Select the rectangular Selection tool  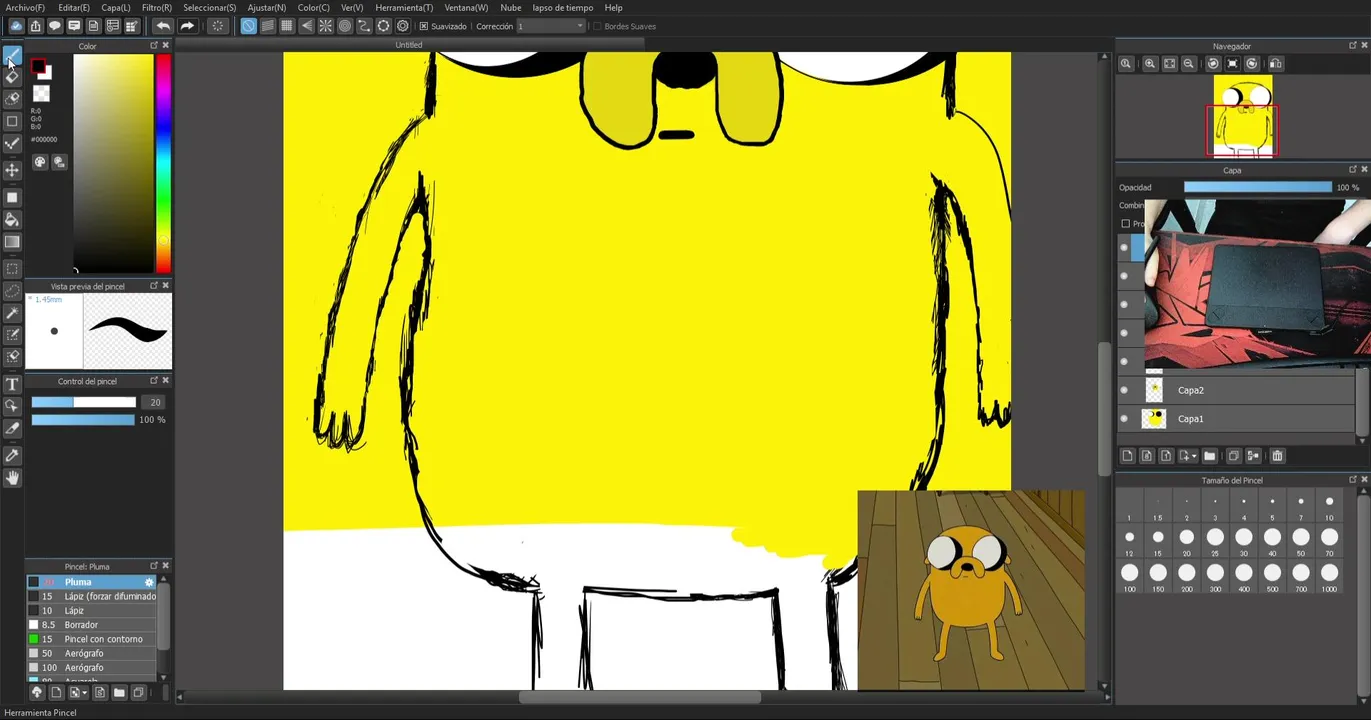12,269
